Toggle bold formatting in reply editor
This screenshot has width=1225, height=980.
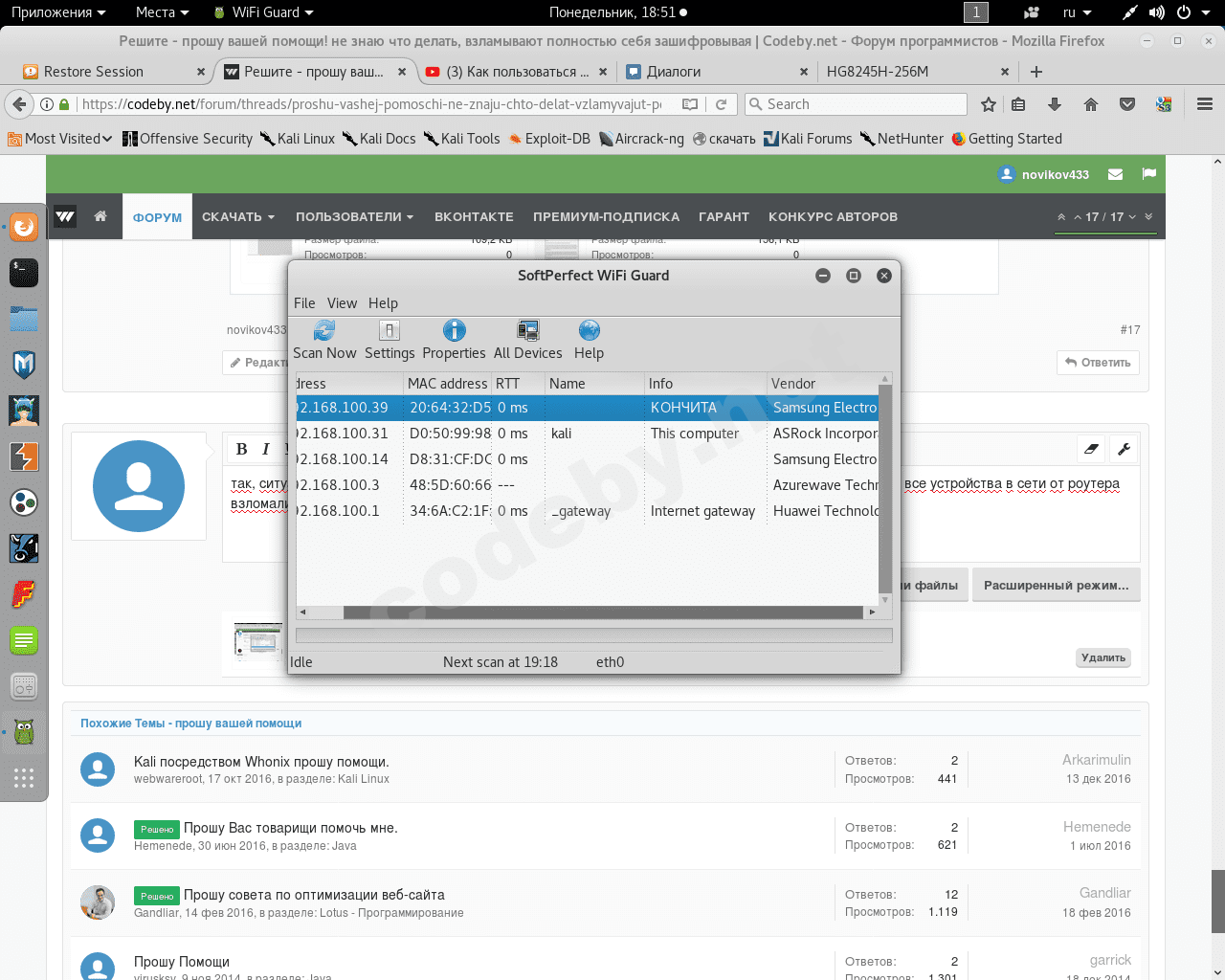coord(241,449)
